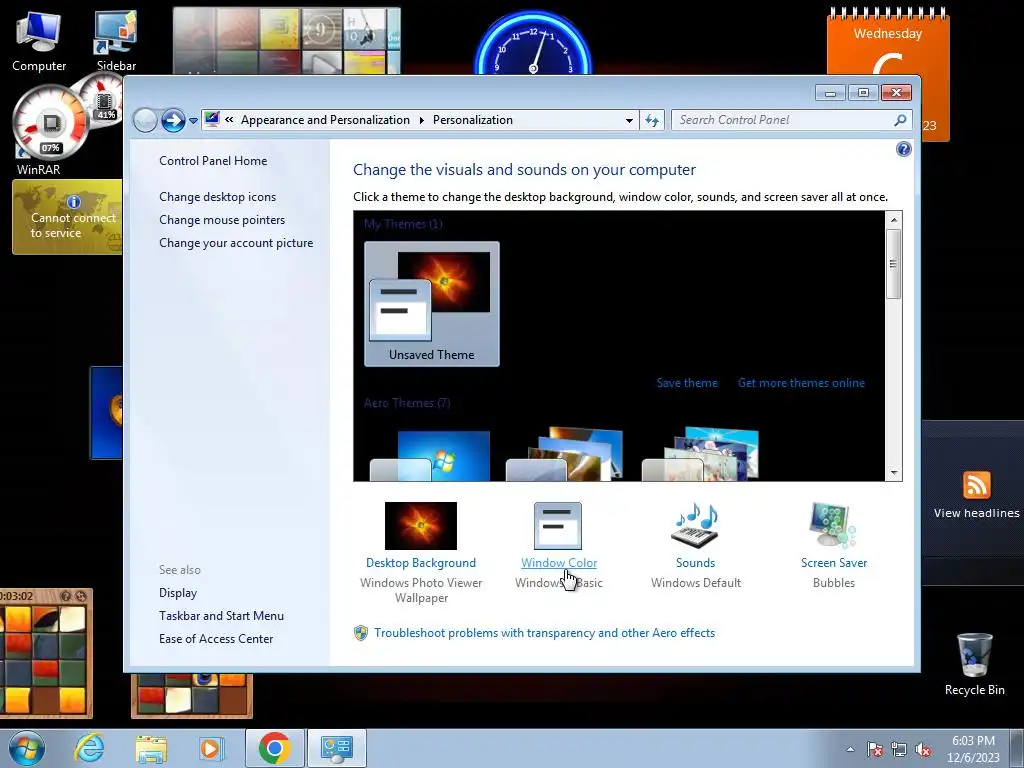
Task: Open Ease of Access Center link
Action: (216, 639)
